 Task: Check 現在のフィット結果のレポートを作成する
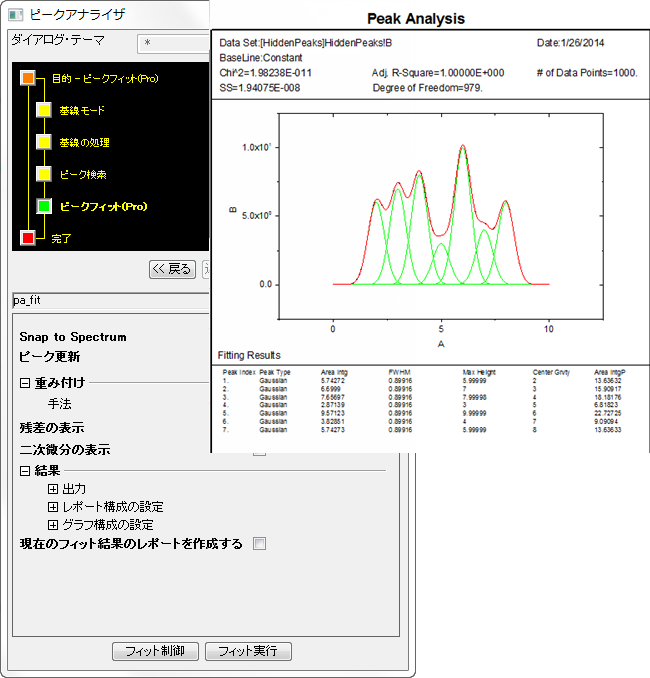259,544
